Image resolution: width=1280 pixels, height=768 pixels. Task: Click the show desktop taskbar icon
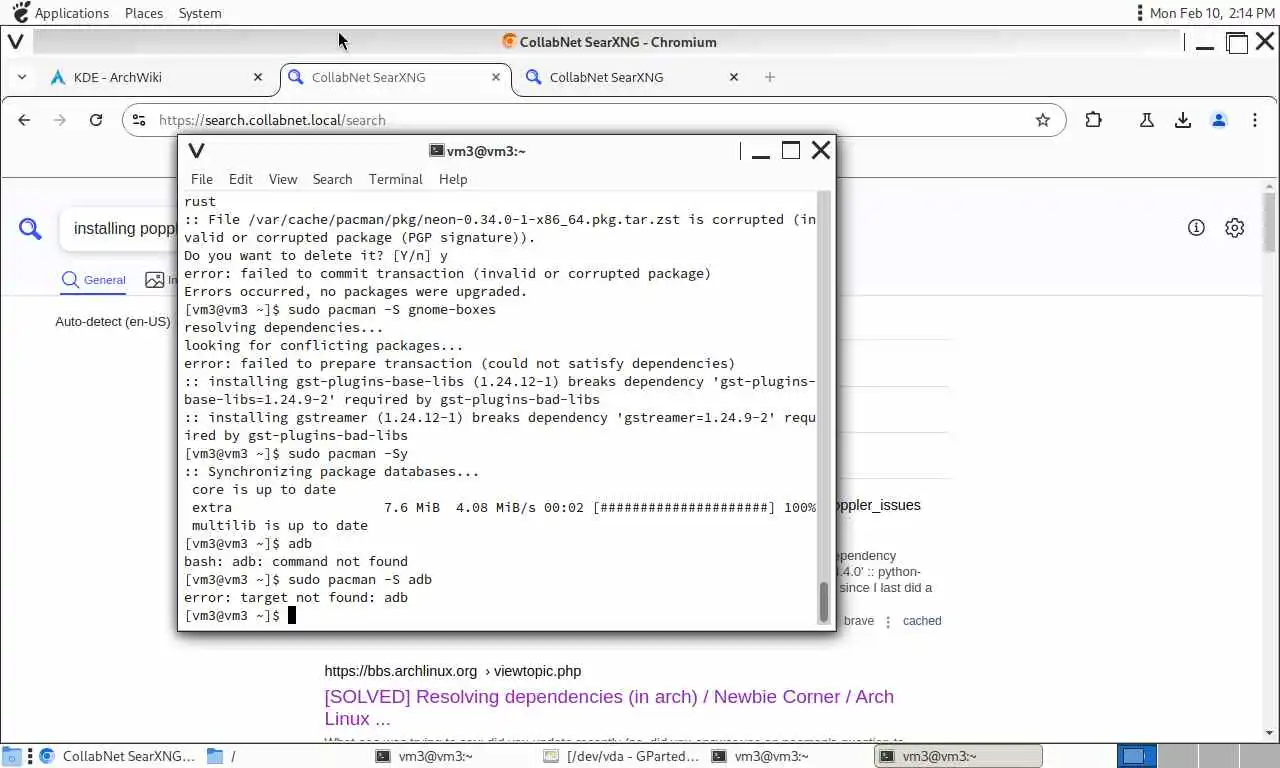11,756
